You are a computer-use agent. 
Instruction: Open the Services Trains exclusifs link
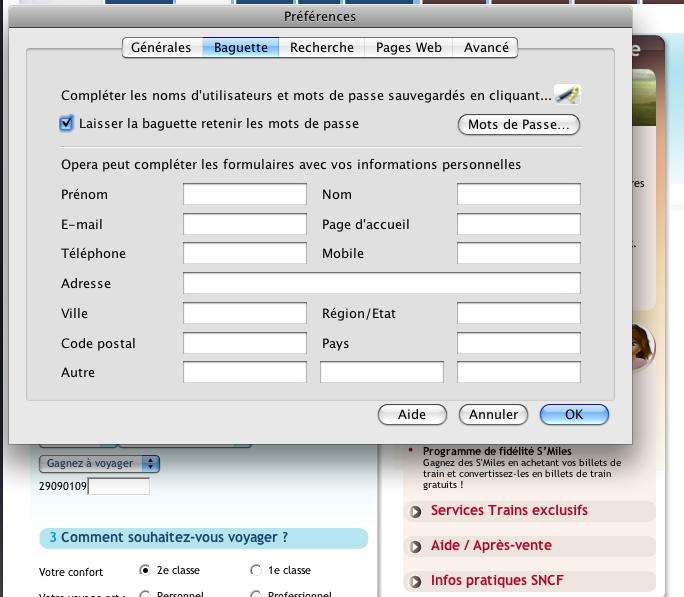click(x=509, y=511)
